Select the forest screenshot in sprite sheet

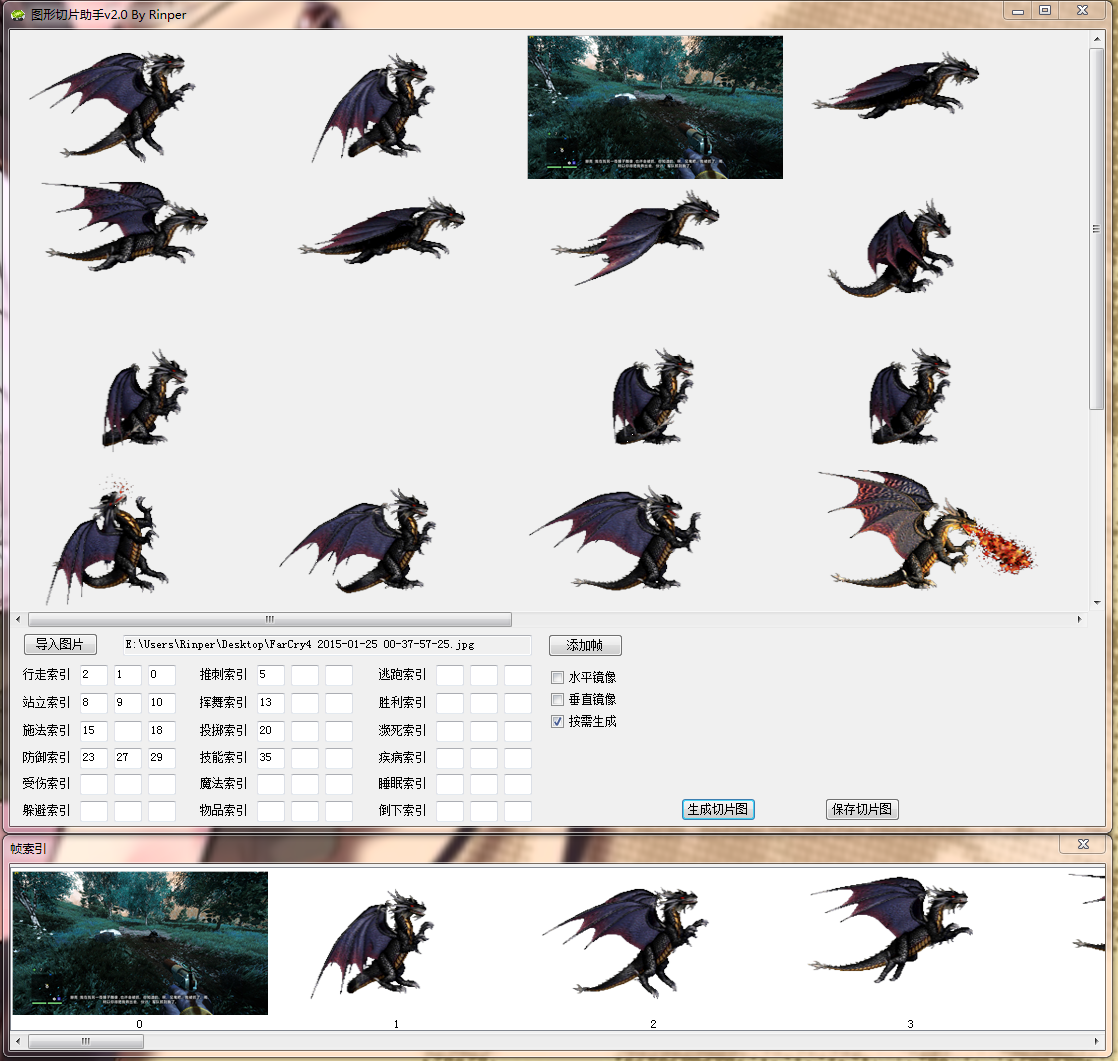[x=655, y=107]
